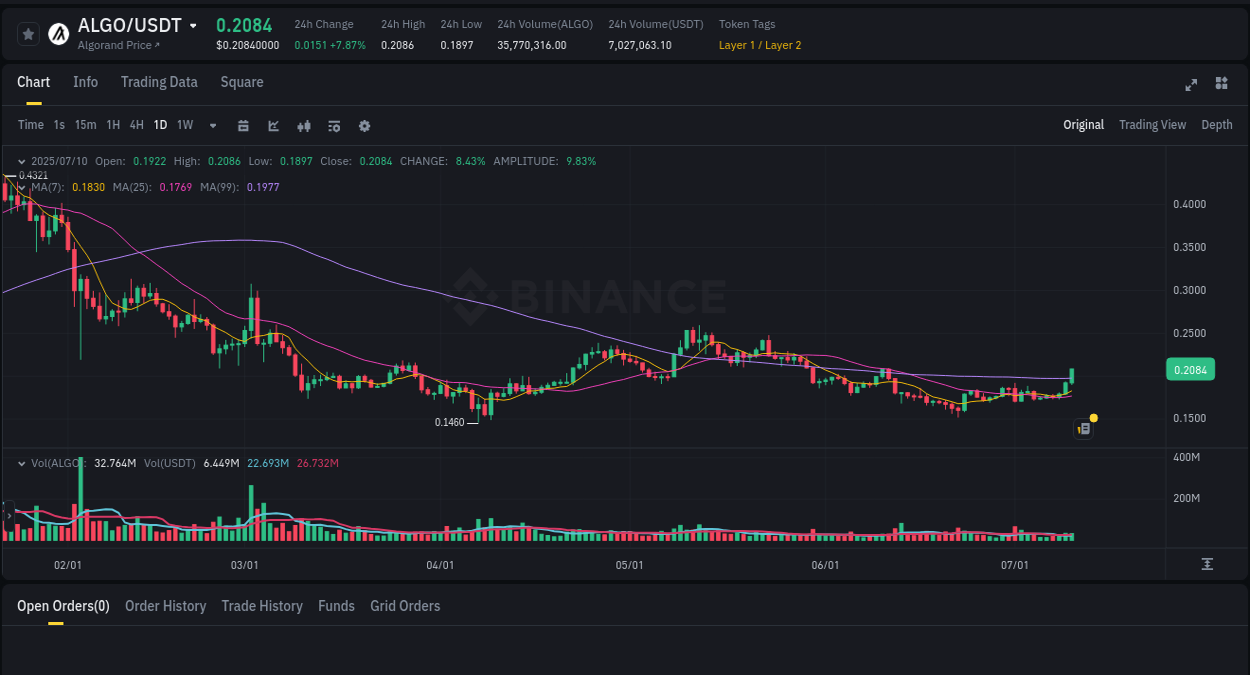Viewport: 1250px width, 675px height.
Task: Open the candlestick chart style icon
Action: [304, 125]
